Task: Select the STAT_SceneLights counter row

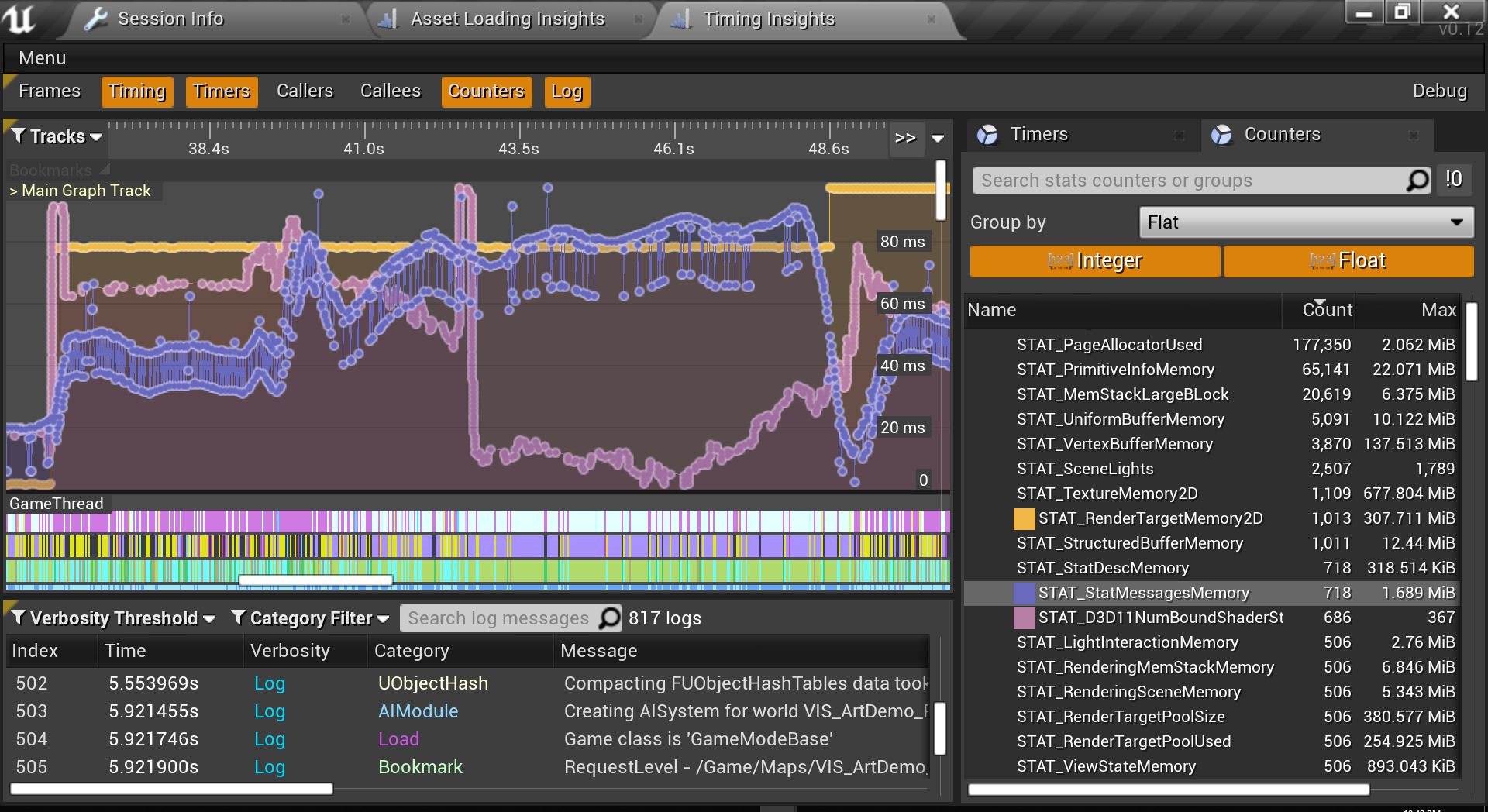Action: point(1212,469)
